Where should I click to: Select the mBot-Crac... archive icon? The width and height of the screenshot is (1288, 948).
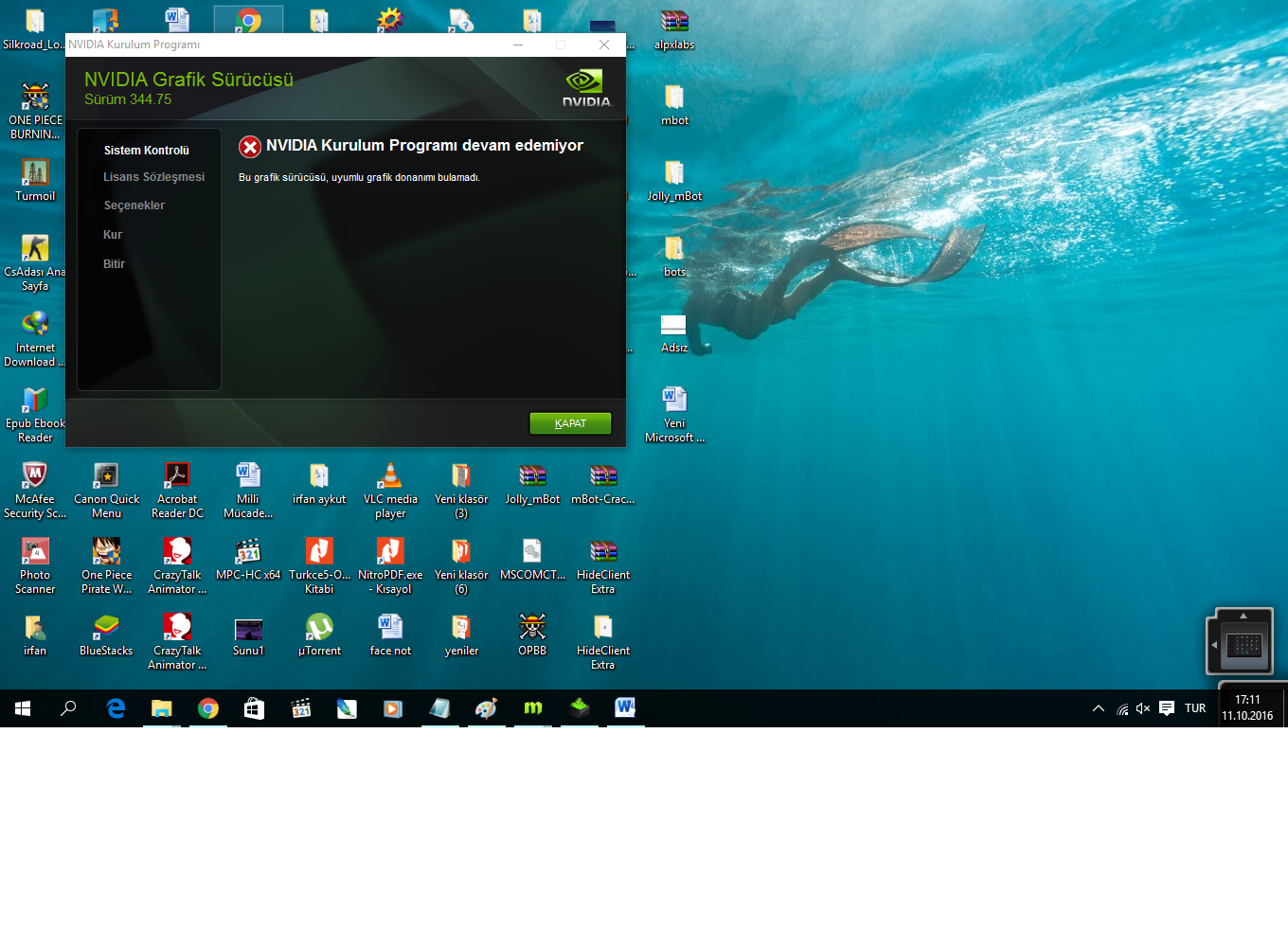point(603,483)
